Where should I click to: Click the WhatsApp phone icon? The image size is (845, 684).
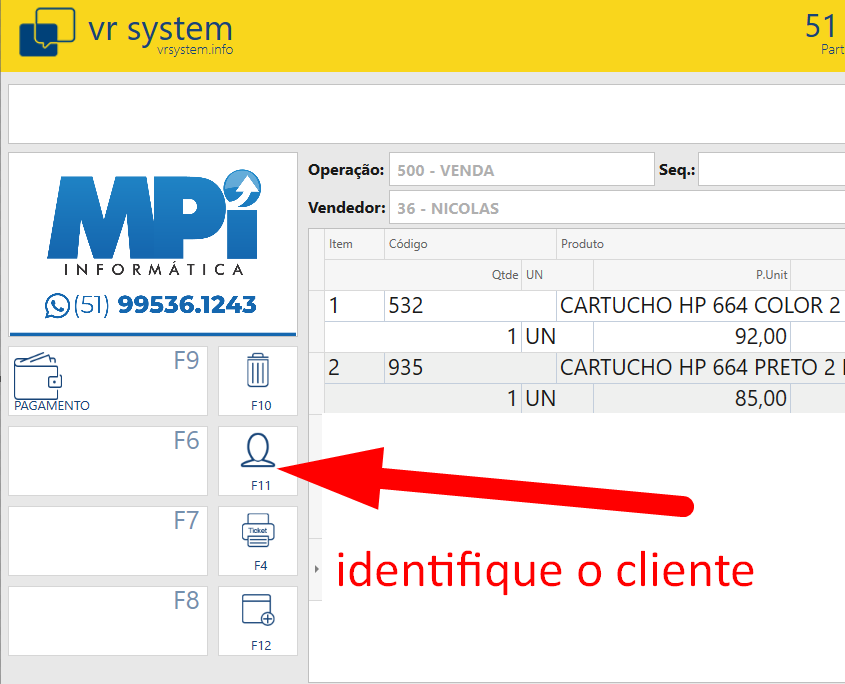point(57,305)
